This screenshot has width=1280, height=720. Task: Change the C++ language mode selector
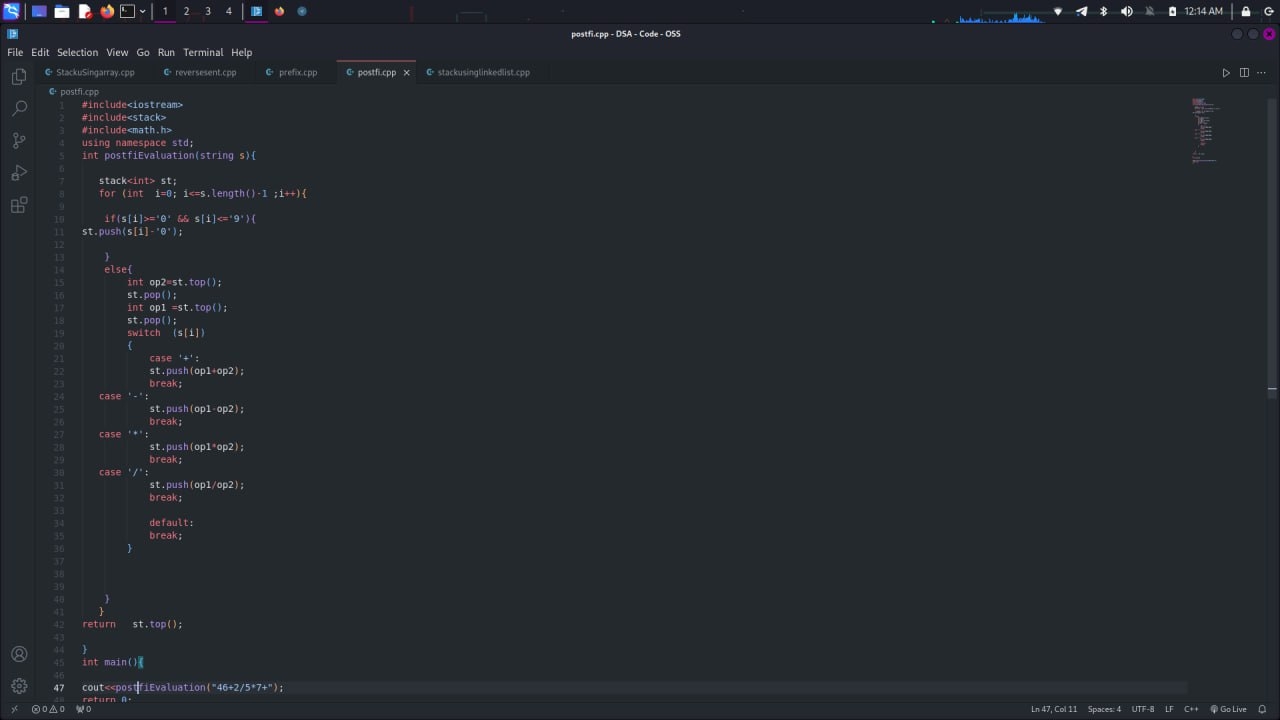(x=1191, y=709)
